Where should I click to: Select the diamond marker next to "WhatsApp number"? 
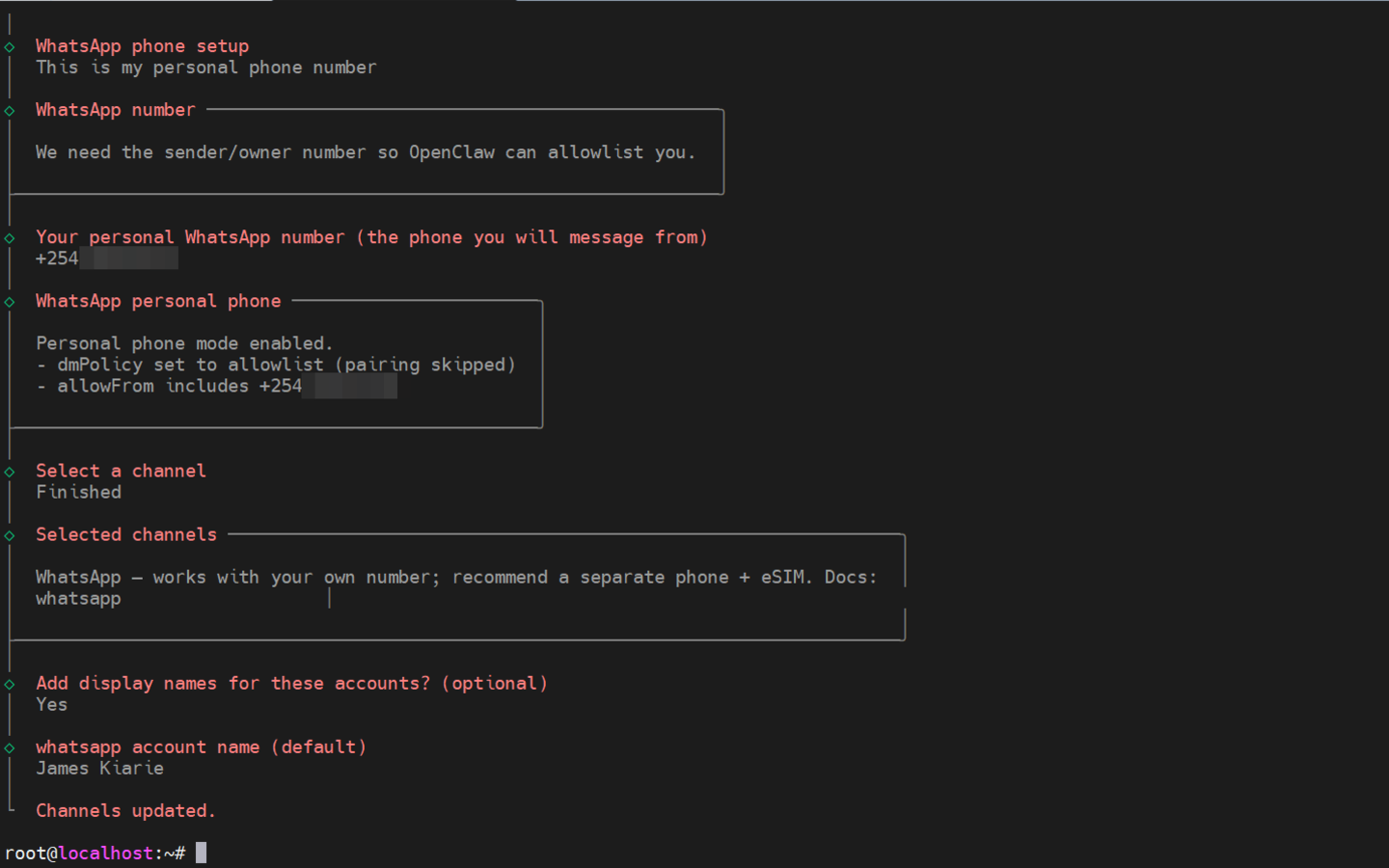(9, 110)
